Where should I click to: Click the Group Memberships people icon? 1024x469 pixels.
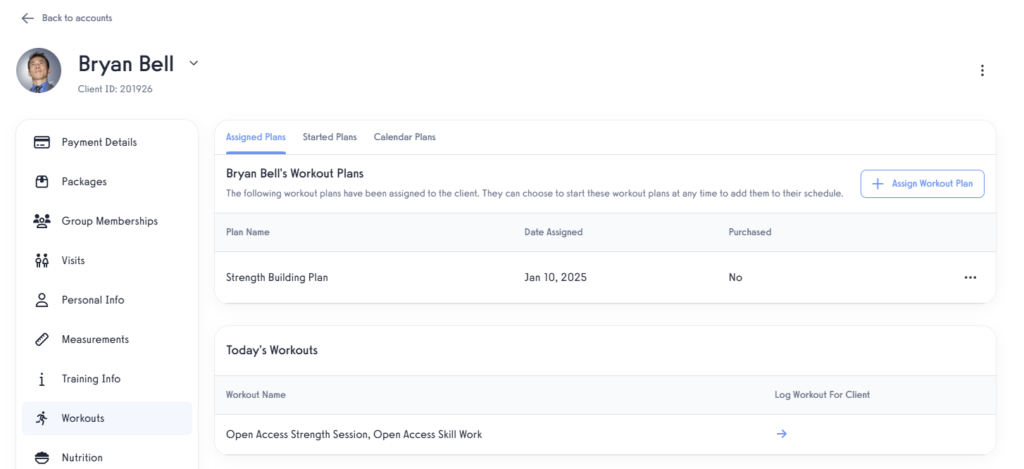[x=42, y=221]
